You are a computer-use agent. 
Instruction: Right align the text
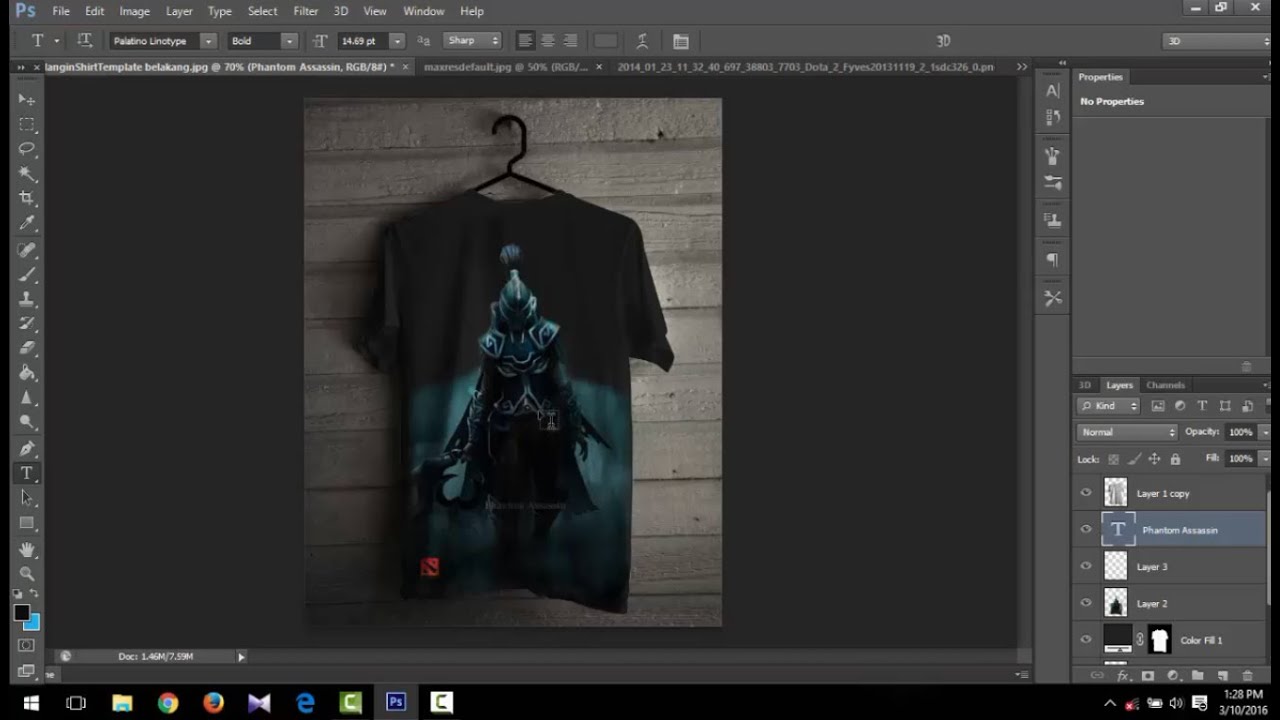click(570, 41)
